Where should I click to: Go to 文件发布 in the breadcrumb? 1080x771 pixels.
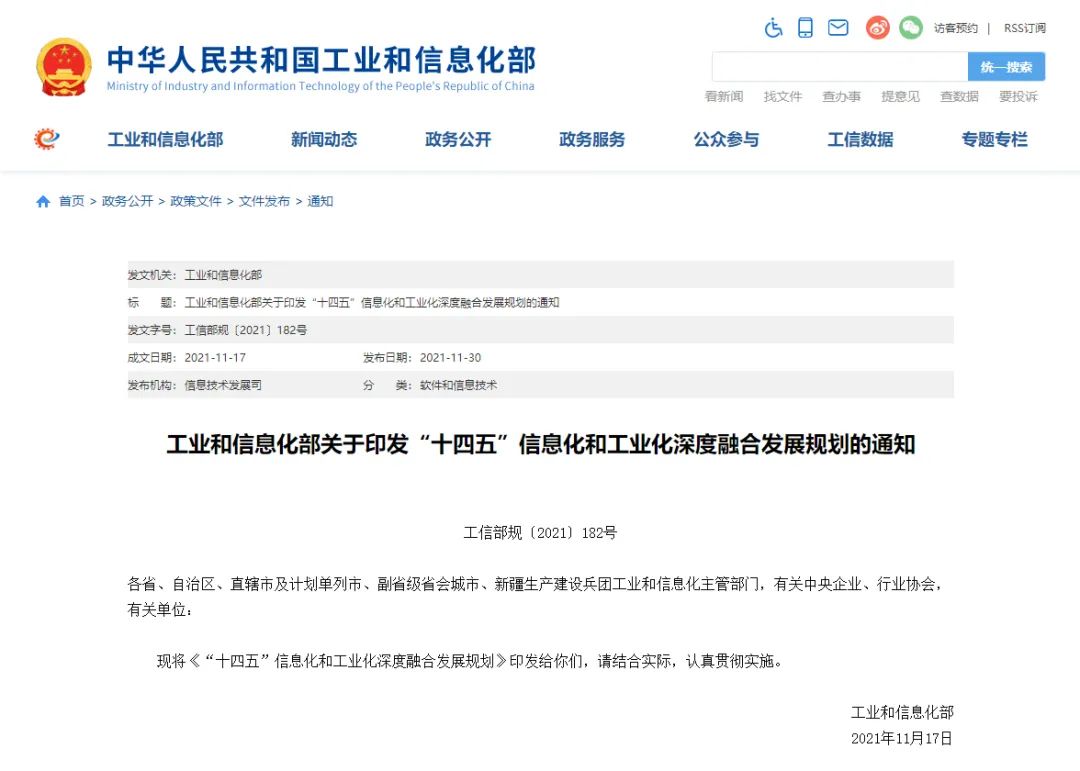click(264, 201)
